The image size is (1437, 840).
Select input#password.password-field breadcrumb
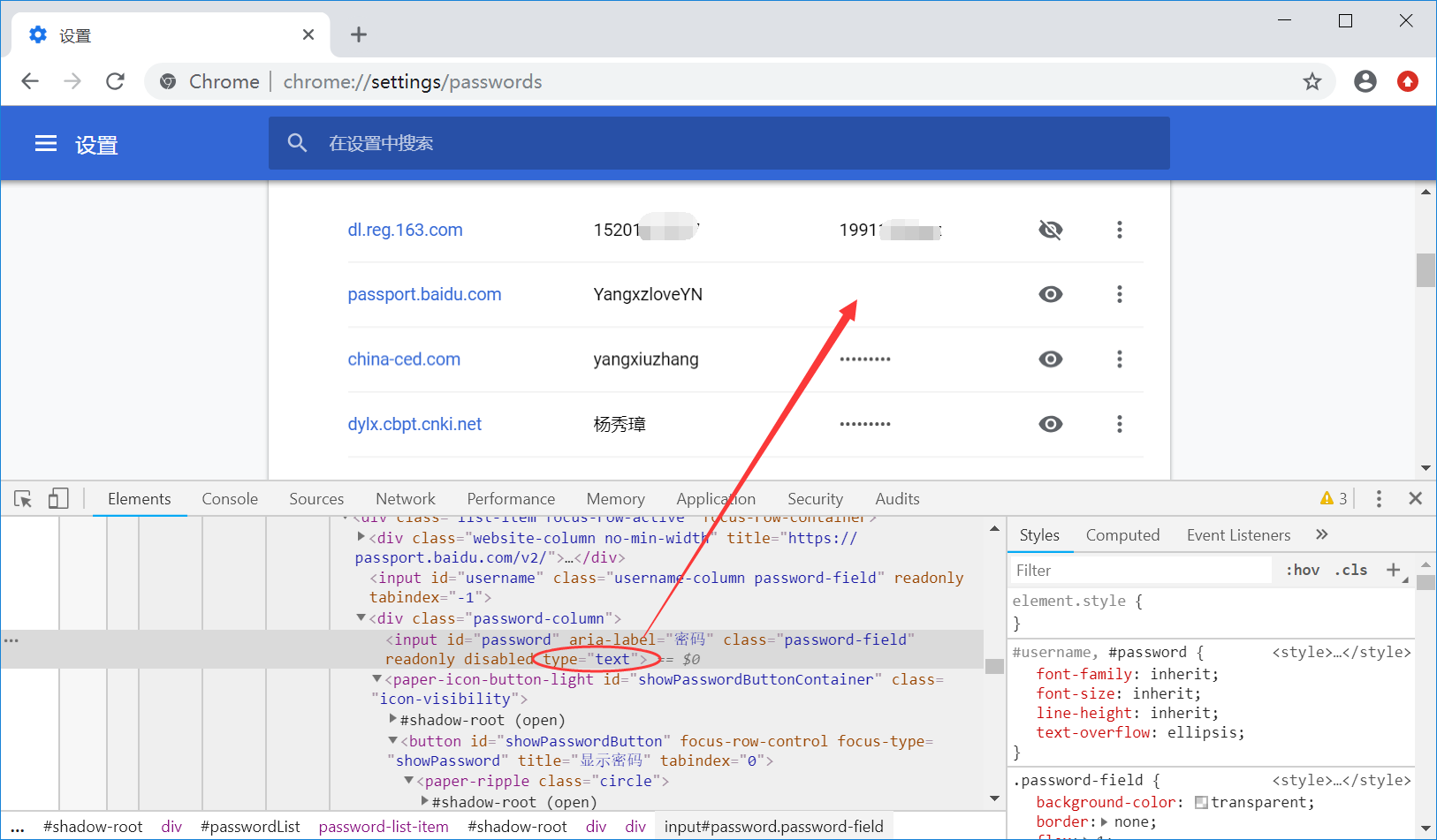pos(774,827)
